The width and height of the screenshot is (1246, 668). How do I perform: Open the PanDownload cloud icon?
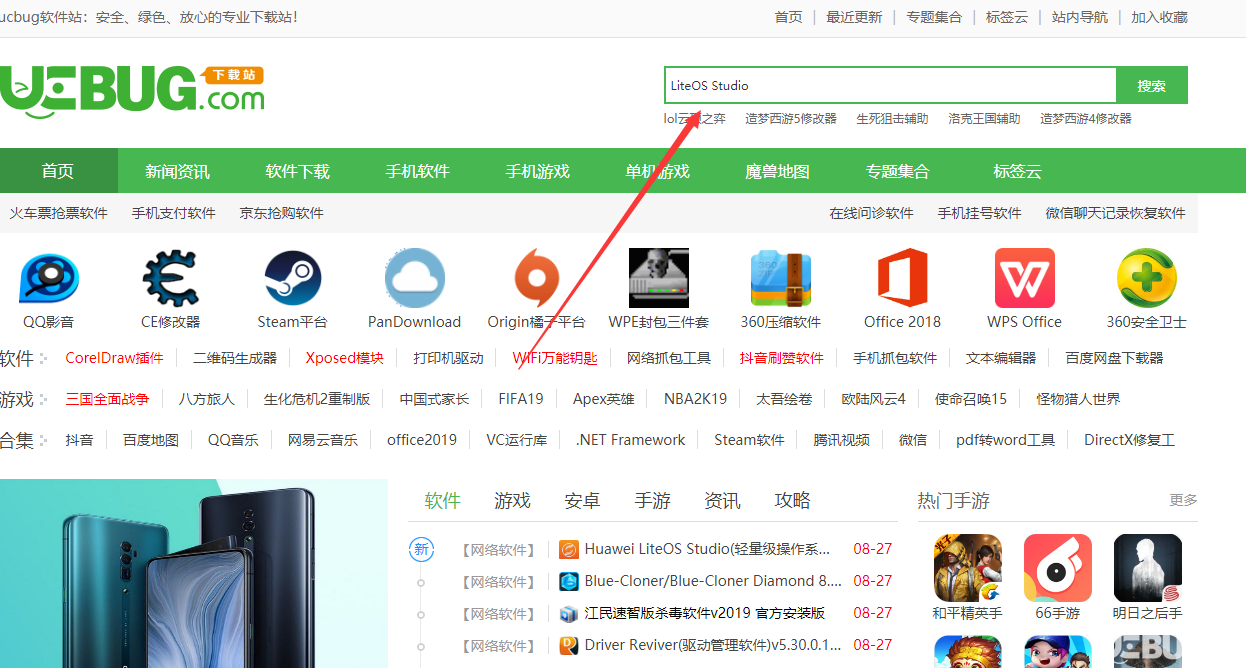[x=414, y=278]
